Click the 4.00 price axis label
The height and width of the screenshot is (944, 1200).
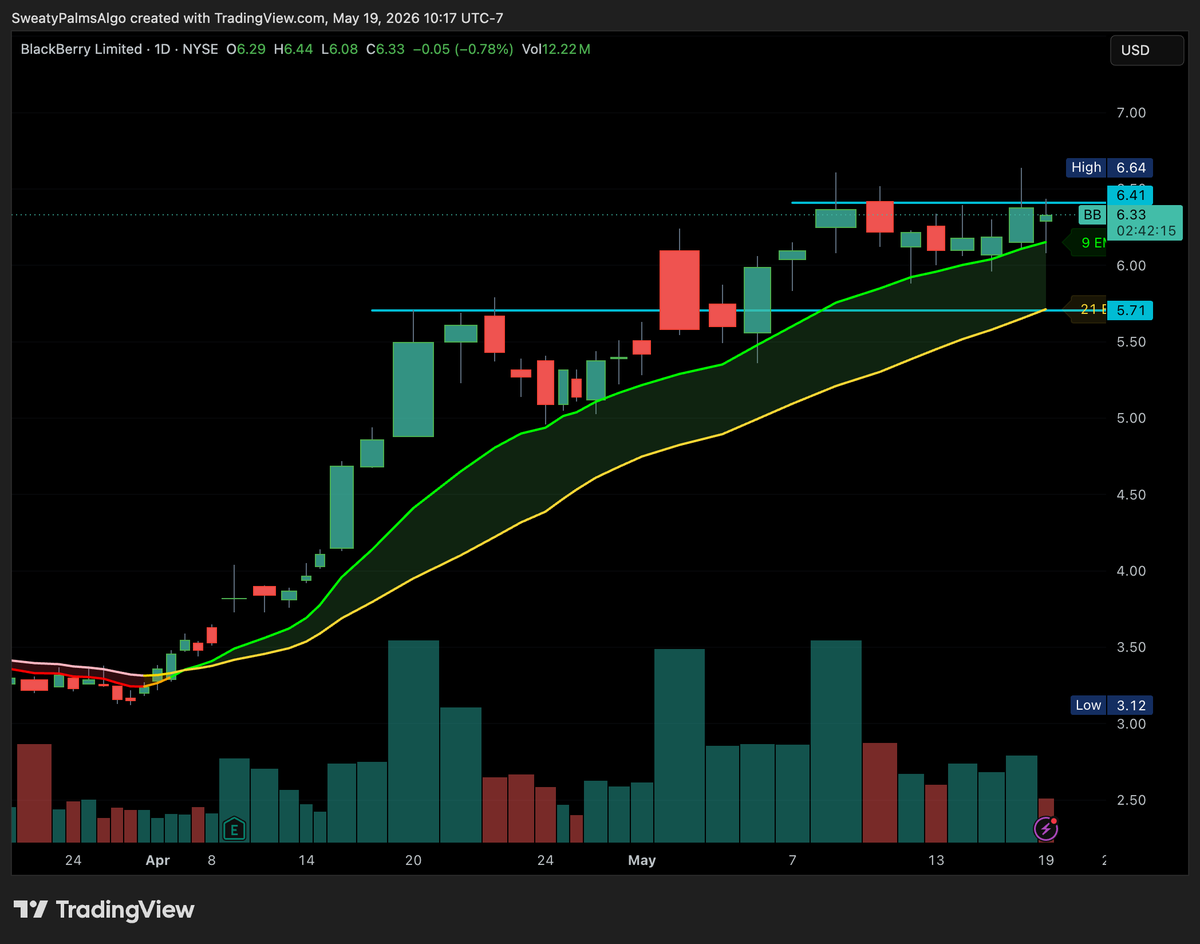pos(1131,571)
